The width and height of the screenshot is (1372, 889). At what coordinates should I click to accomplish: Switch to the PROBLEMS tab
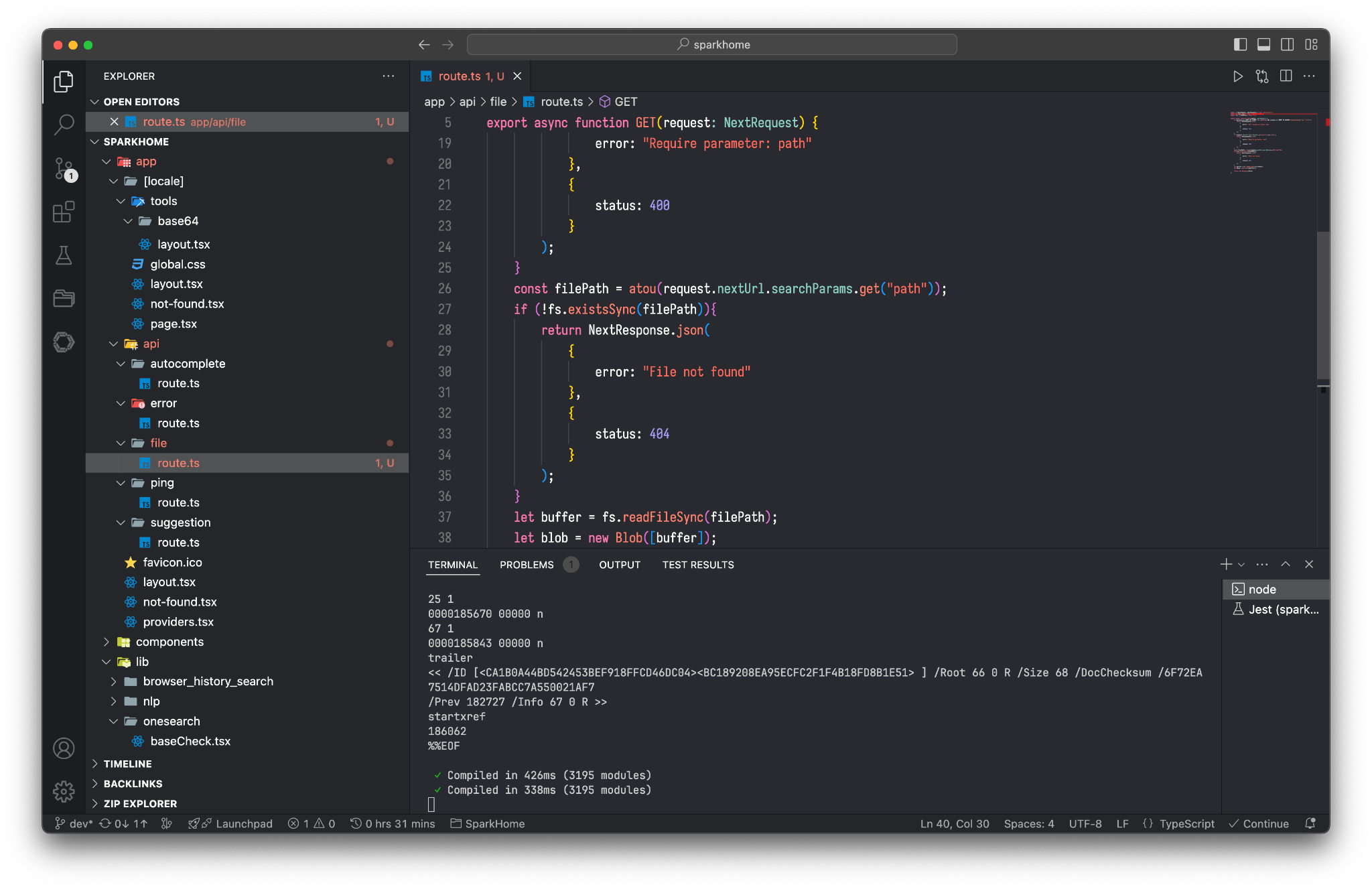(527, 564)
